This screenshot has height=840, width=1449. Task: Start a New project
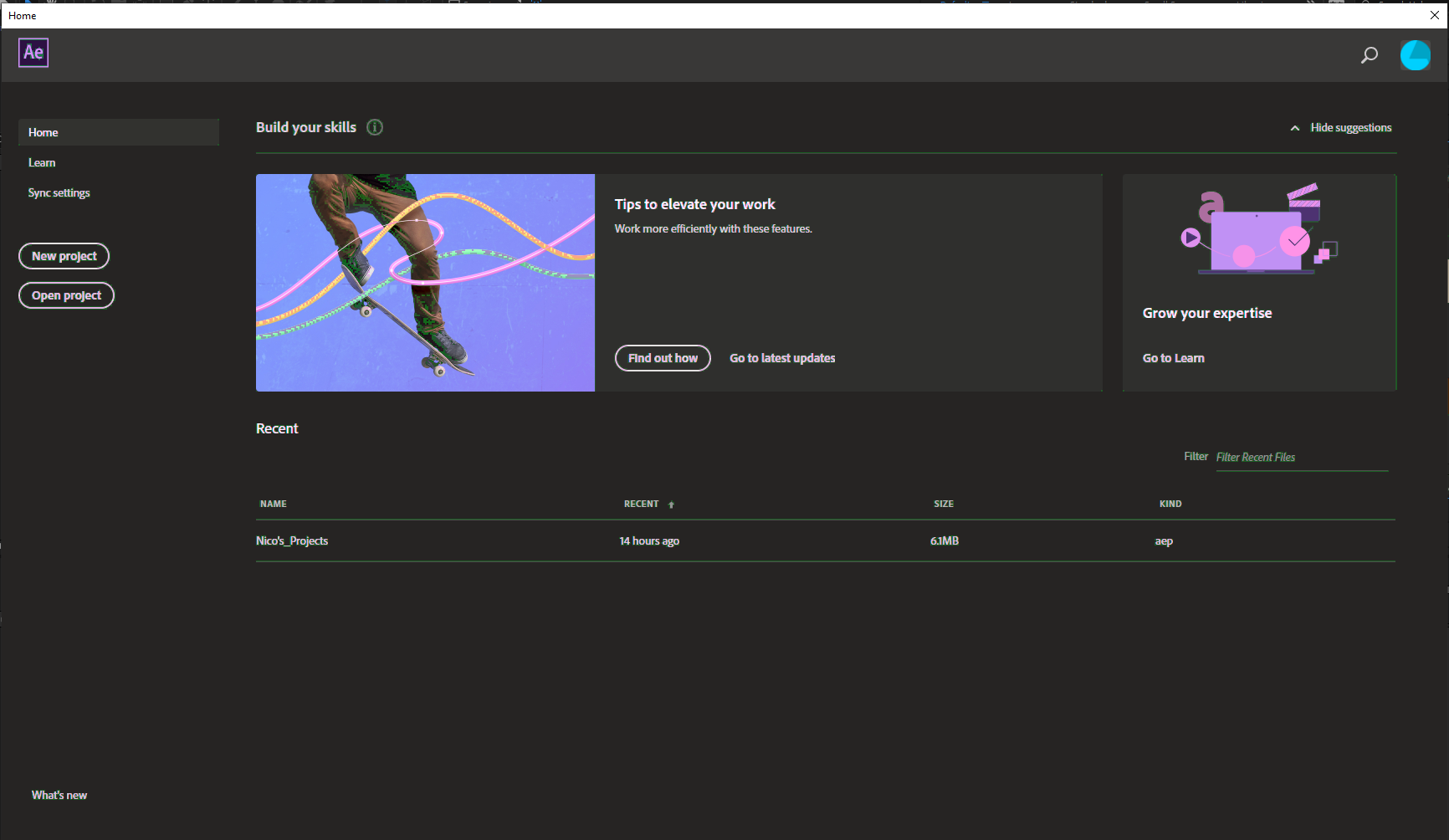(64, 256)
